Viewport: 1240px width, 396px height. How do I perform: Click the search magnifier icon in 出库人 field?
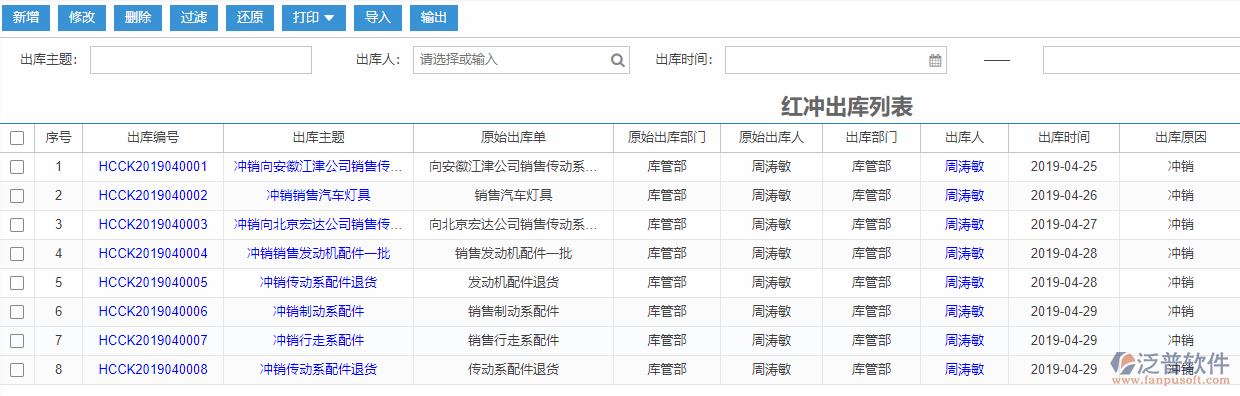coord(618,60)
